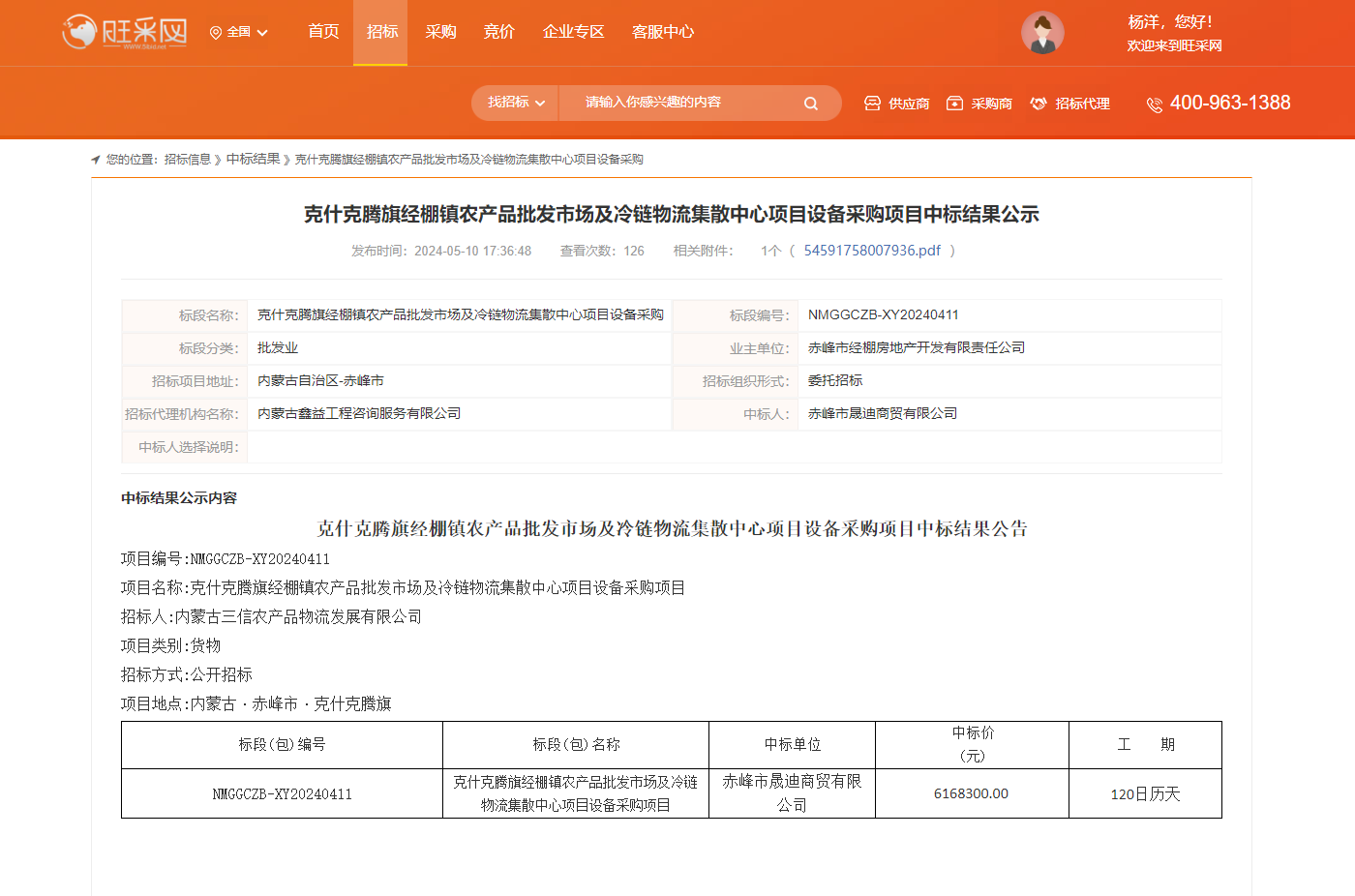This screenshot has height=896, width=1355.
Task: Click the 旺采网 site logo
Action: (x=125, y=32)
